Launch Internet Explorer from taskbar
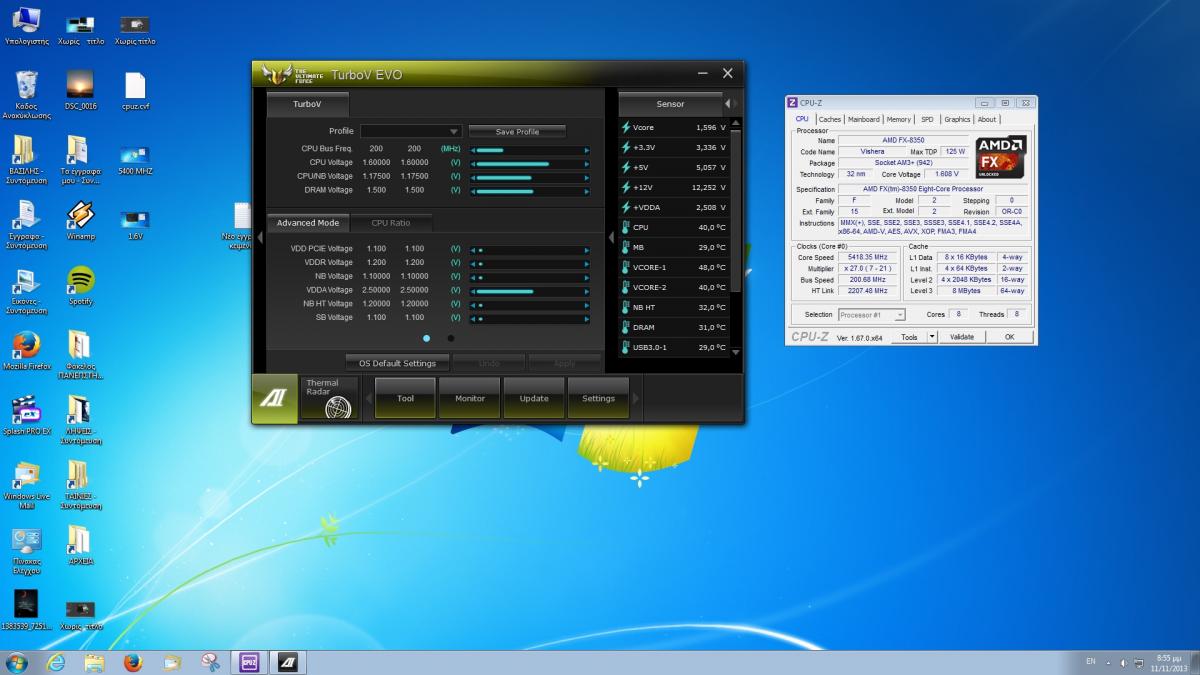The image size is (1200, 675). point(56,662)
